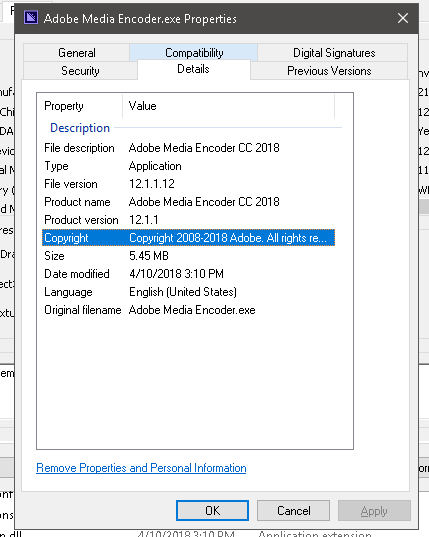429x537 pixels.
Task: Switch to the Security tab
Action: coord(80,71)
